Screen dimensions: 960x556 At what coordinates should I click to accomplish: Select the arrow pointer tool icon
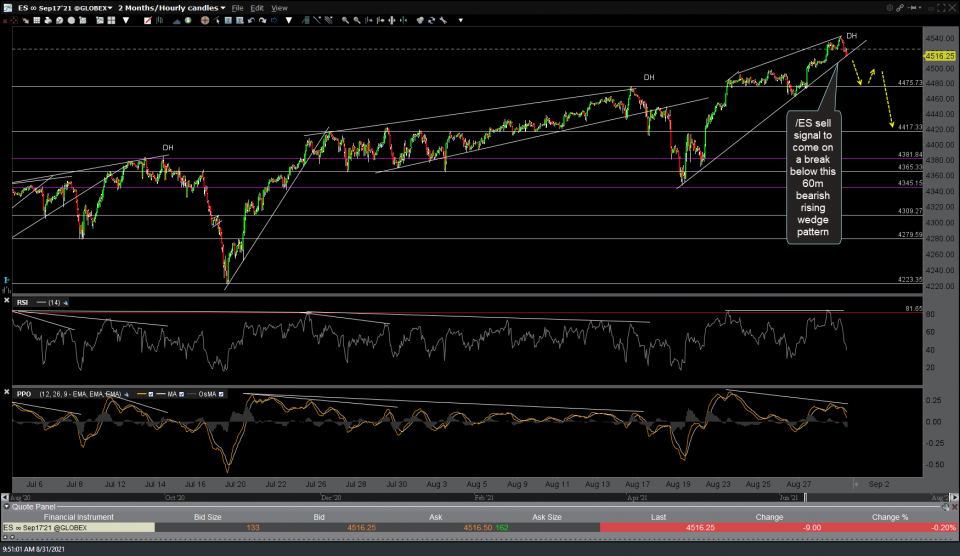point(217,20)
